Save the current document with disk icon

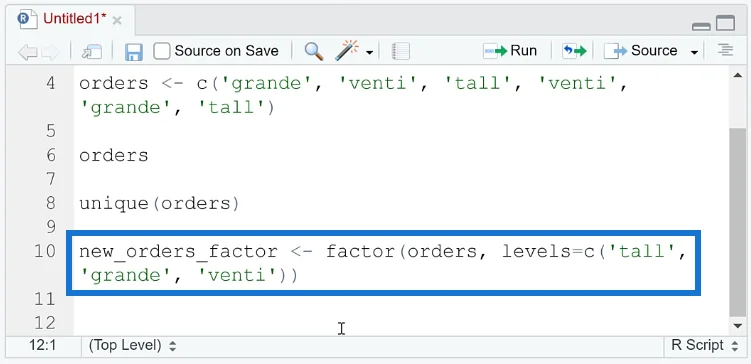tap(134, 51)
